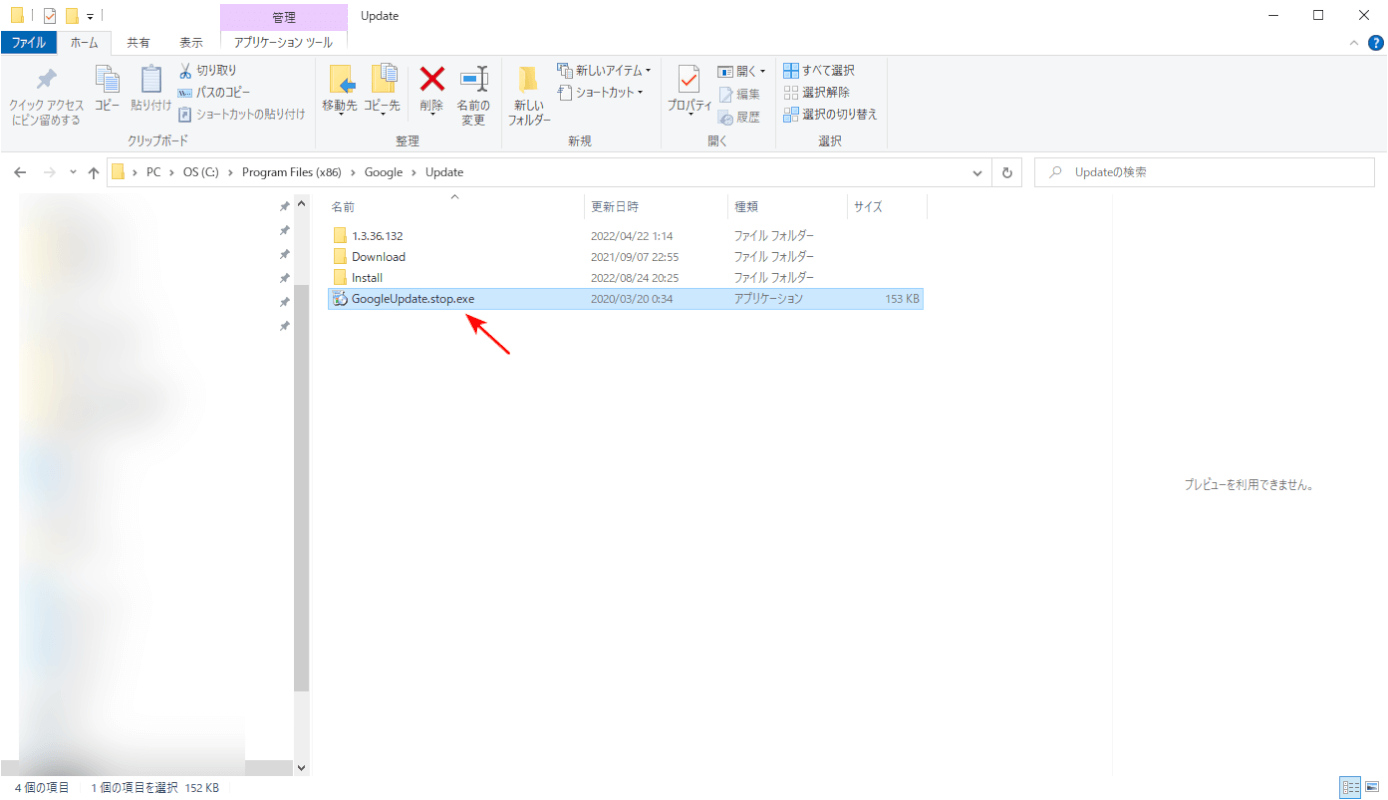Select the Install folder

[x=625, y=278]
